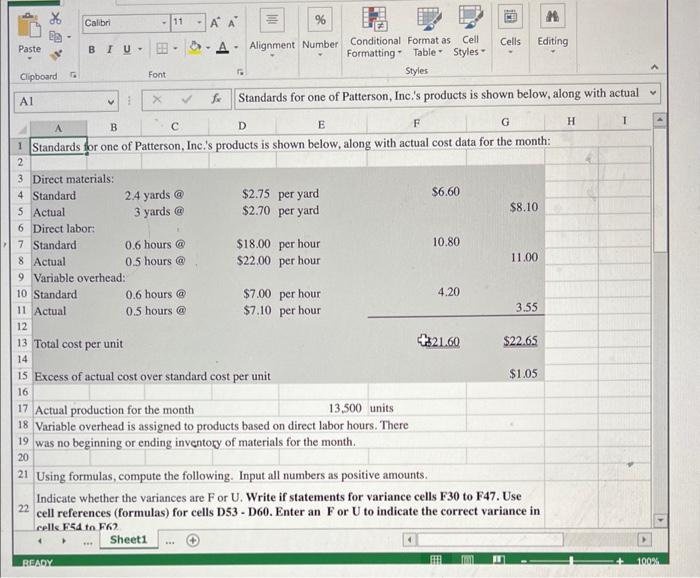
Task: Select the Format Painter brush
Action: pos(56,55)
